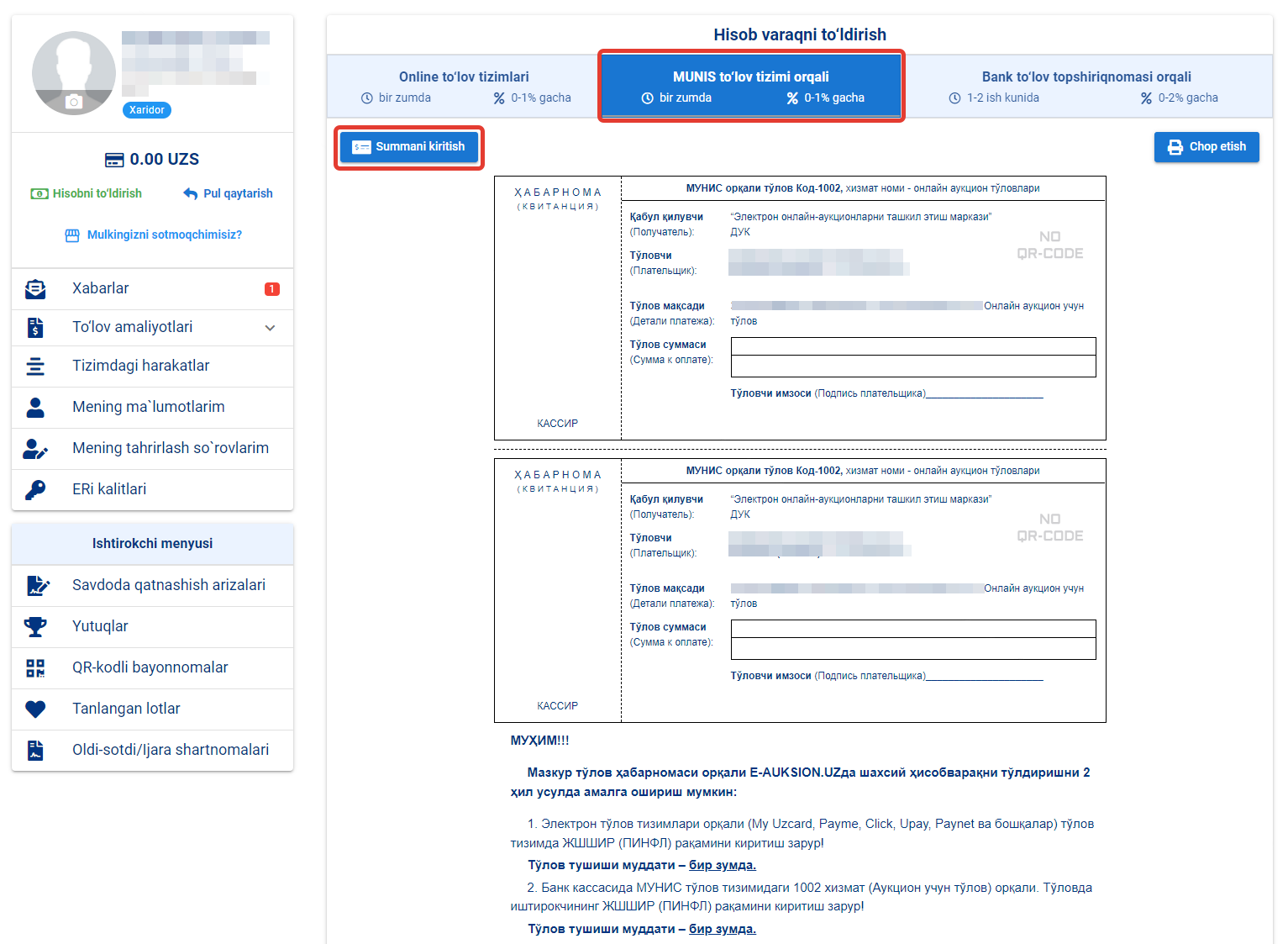Click the Tanlangan lotlar heart icon
This screenshot has width=1288, height=944.
pos(35,709)
